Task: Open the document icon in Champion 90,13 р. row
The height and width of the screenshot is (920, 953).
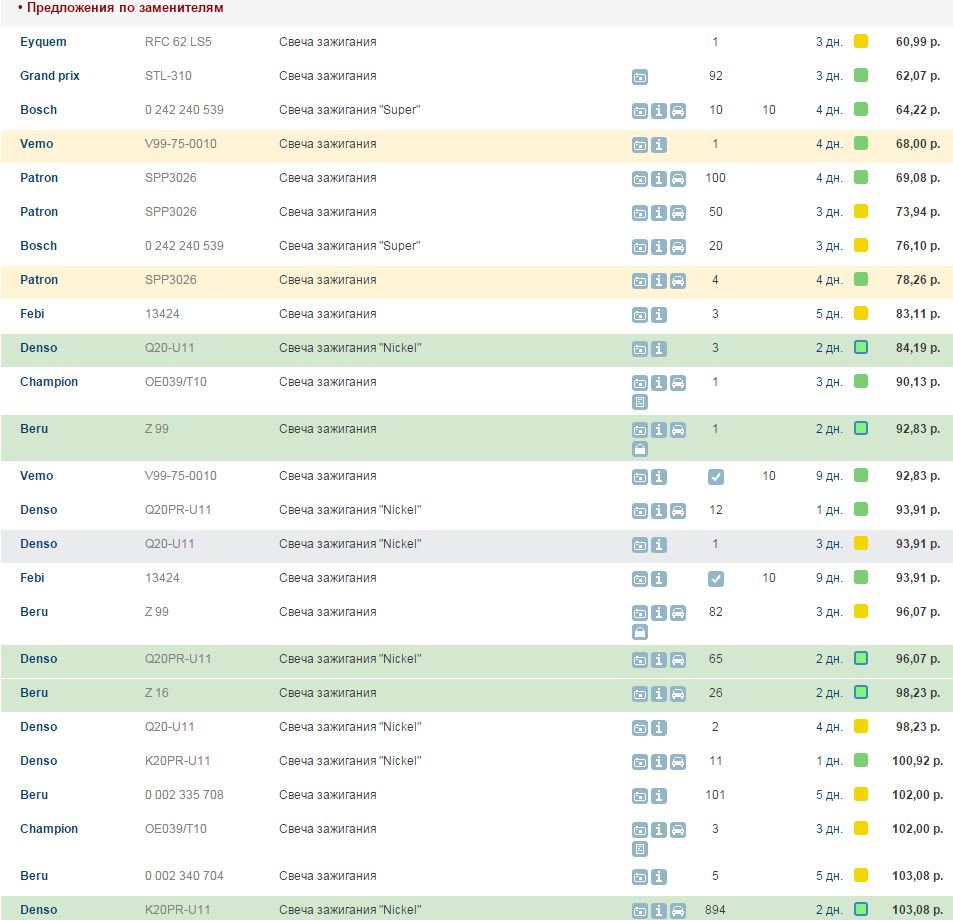Action: click(639, 402)
